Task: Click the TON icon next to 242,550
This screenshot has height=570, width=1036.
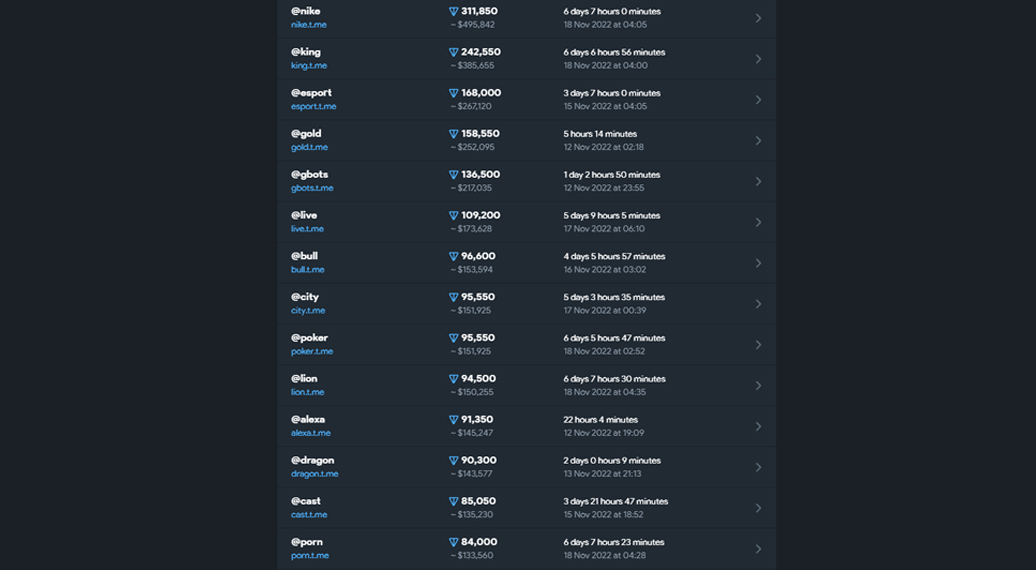Action: pos(453,53)
